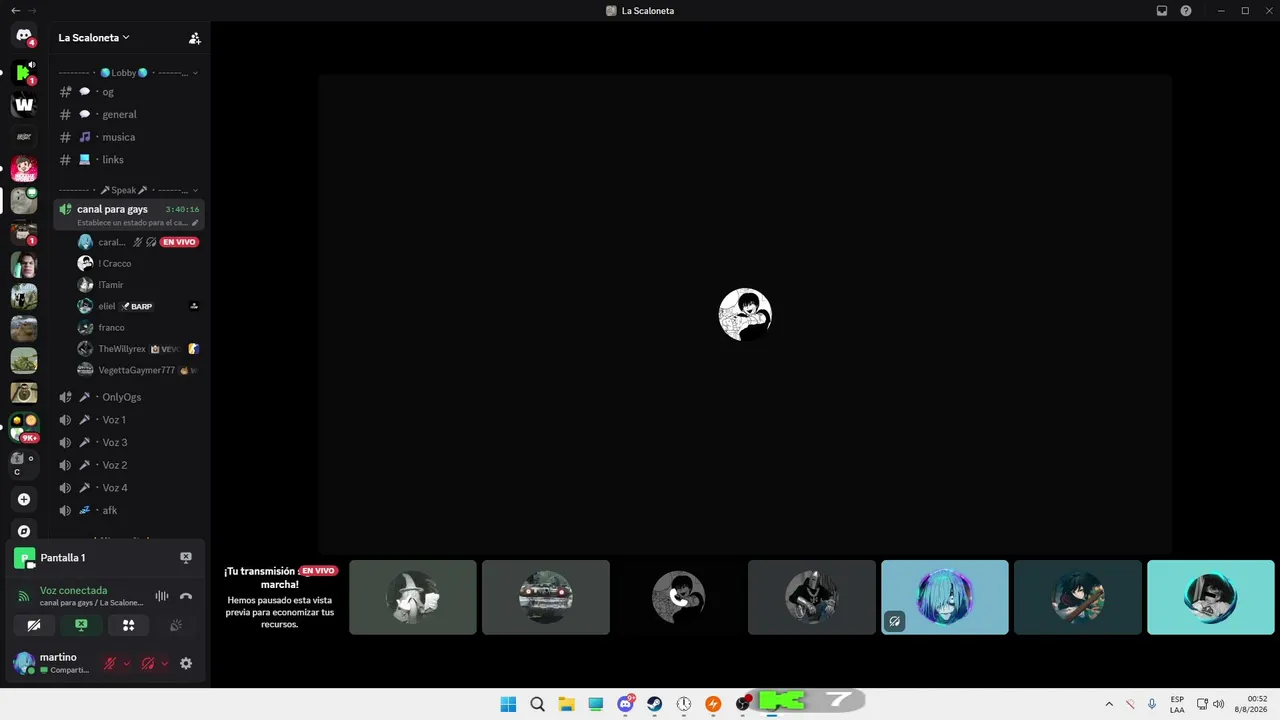Open Steam from the taskbar
Screen dimensions: 1280x720
tap(654, 704)
